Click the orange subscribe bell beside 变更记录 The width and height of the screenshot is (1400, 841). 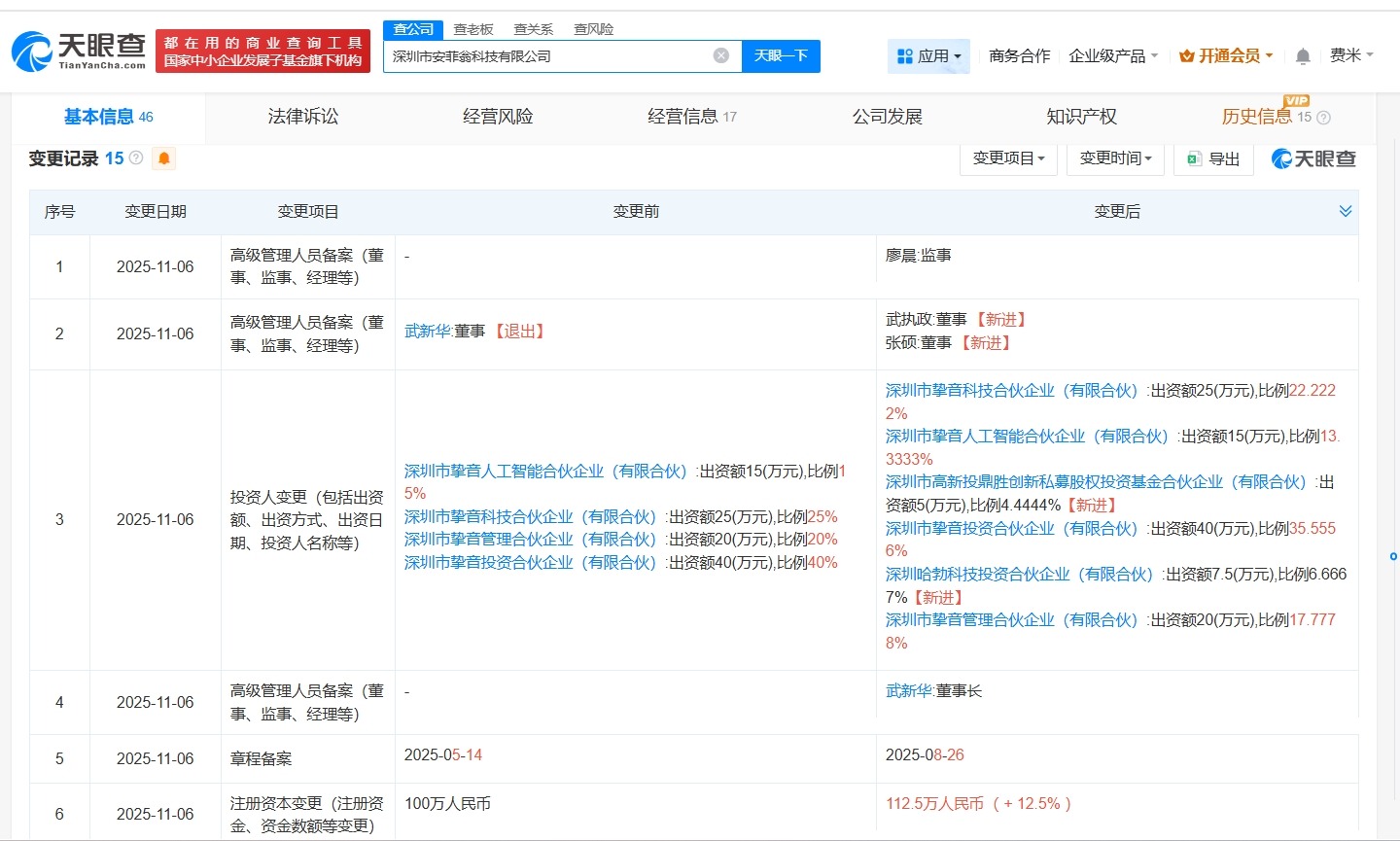163,158
